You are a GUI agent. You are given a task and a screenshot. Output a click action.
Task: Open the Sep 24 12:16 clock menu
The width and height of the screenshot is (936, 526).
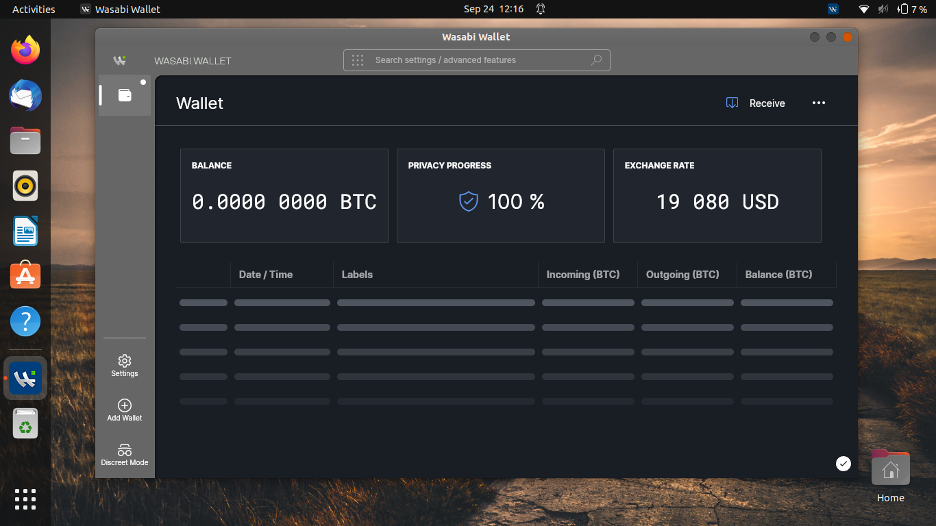click(x=493, y=9)
